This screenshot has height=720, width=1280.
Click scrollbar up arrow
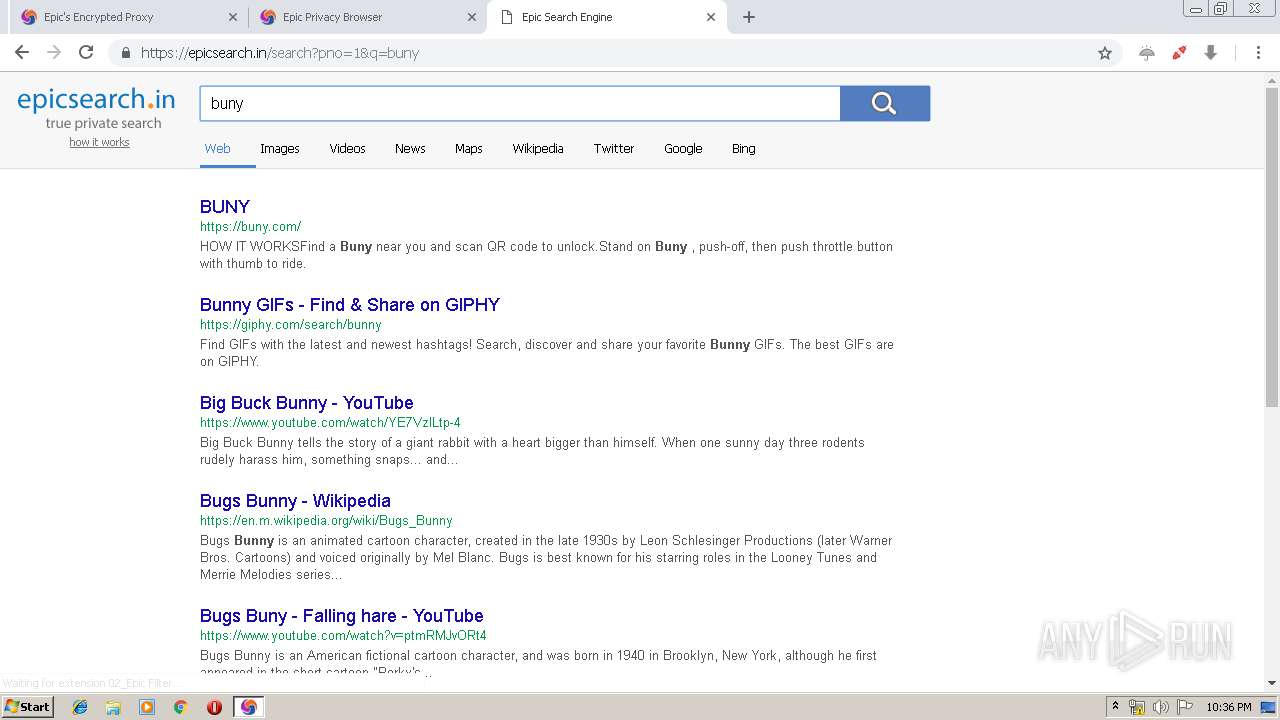(x=1272, y=79)
